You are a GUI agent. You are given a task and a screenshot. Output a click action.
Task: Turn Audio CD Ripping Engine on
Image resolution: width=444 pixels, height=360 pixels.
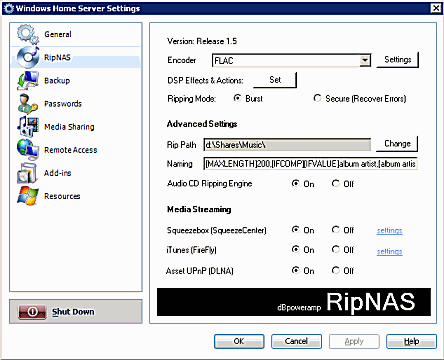pyautogui.click(x=295, y=183)
